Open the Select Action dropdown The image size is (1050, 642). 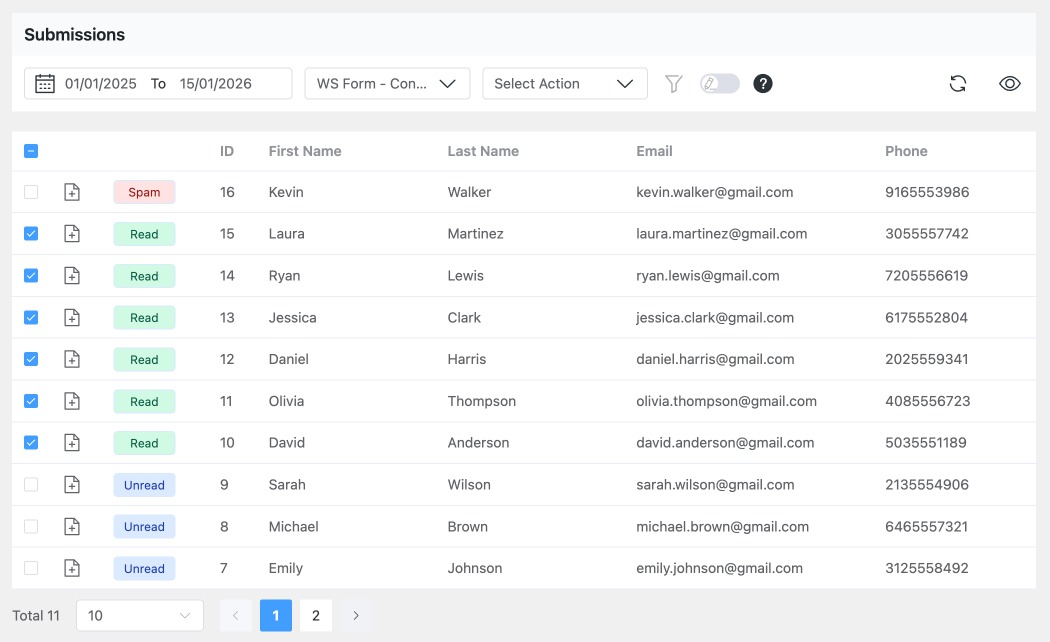[x=565, y=83]
